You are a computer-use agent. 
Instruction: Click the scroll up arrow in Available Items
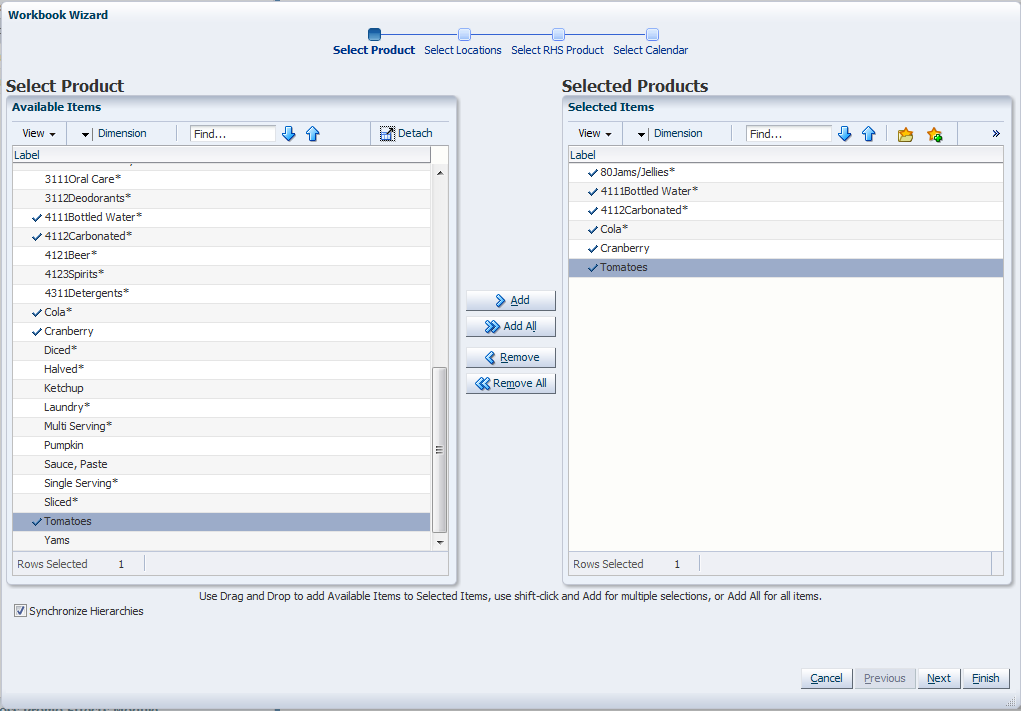click(x=440, y=173)
